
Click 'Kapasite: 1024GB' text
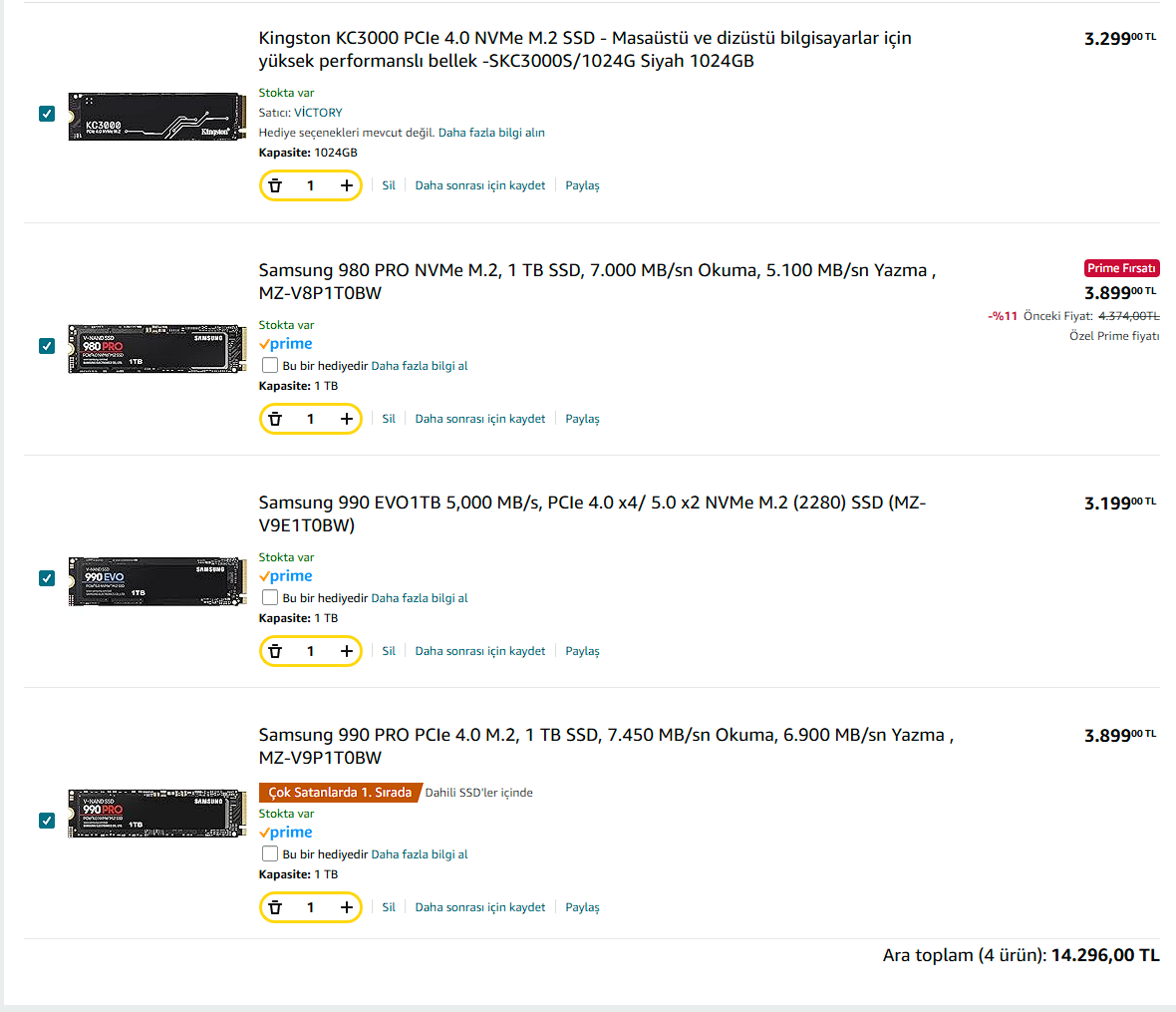[x=308, y=153]
